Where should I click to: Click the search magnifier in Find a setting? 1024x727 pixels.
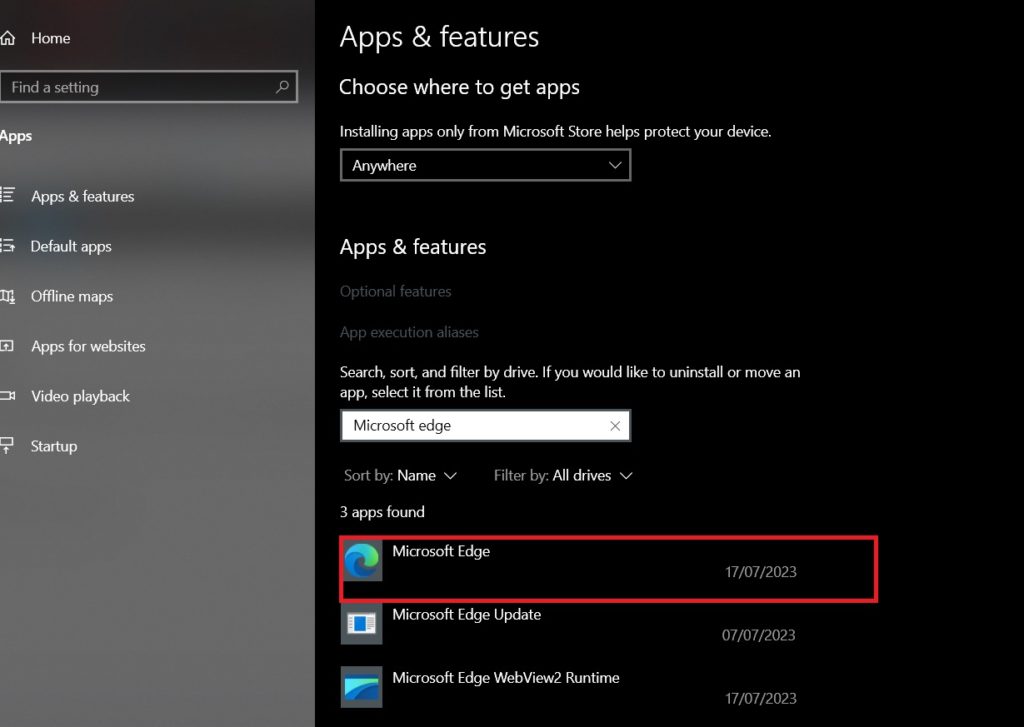pos(283,87)
